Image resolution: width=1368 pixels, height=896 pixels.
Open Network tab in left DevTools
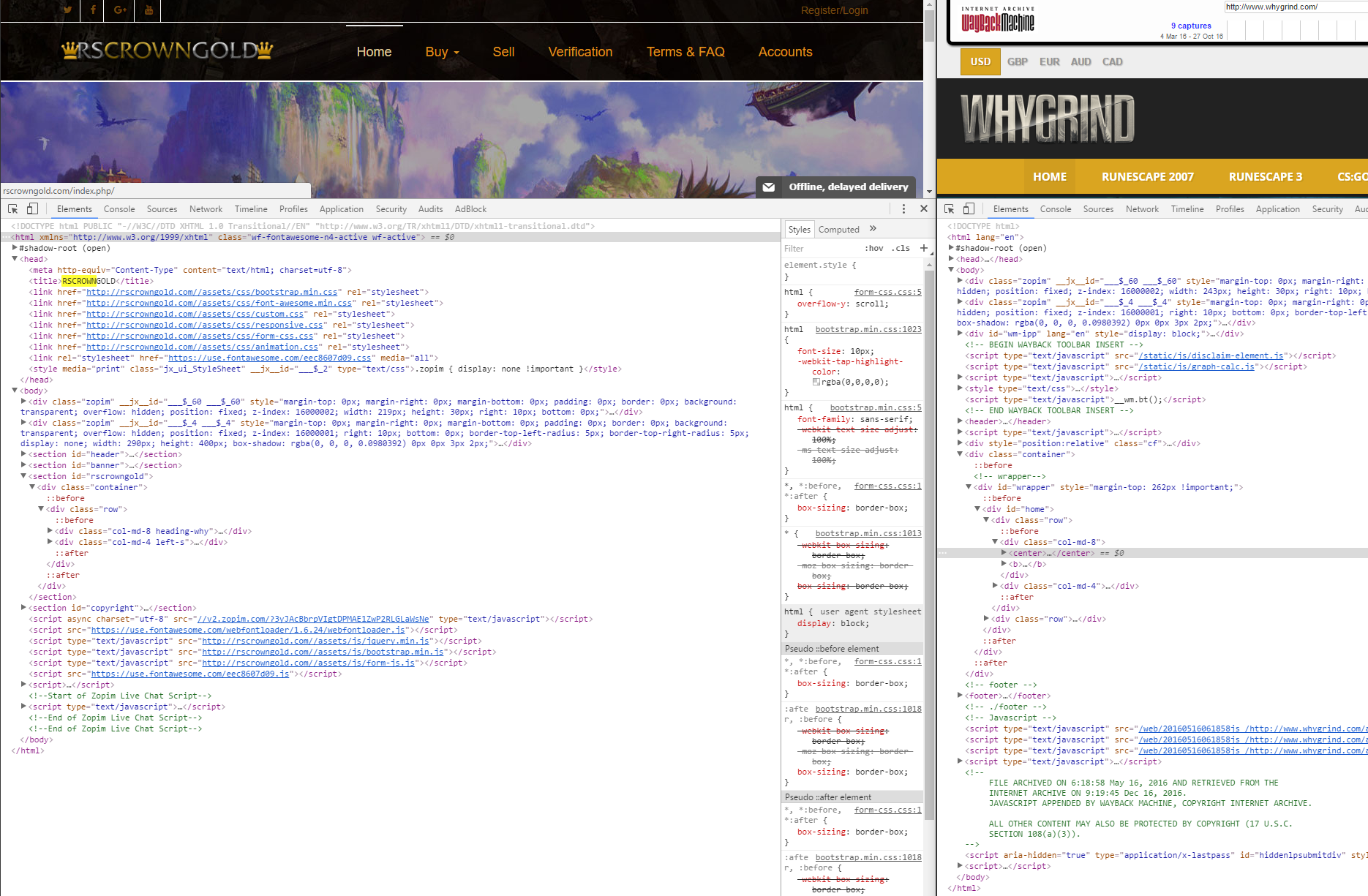[206, 209]
